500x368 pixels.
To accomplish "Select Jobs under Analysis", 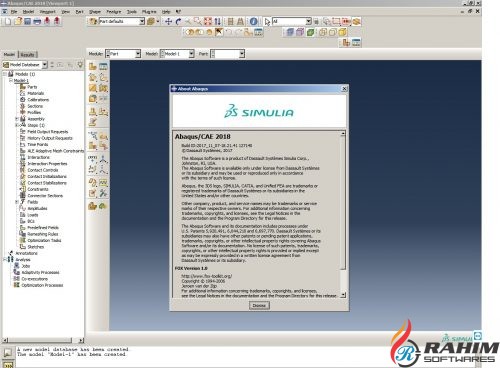I will 26,266.
